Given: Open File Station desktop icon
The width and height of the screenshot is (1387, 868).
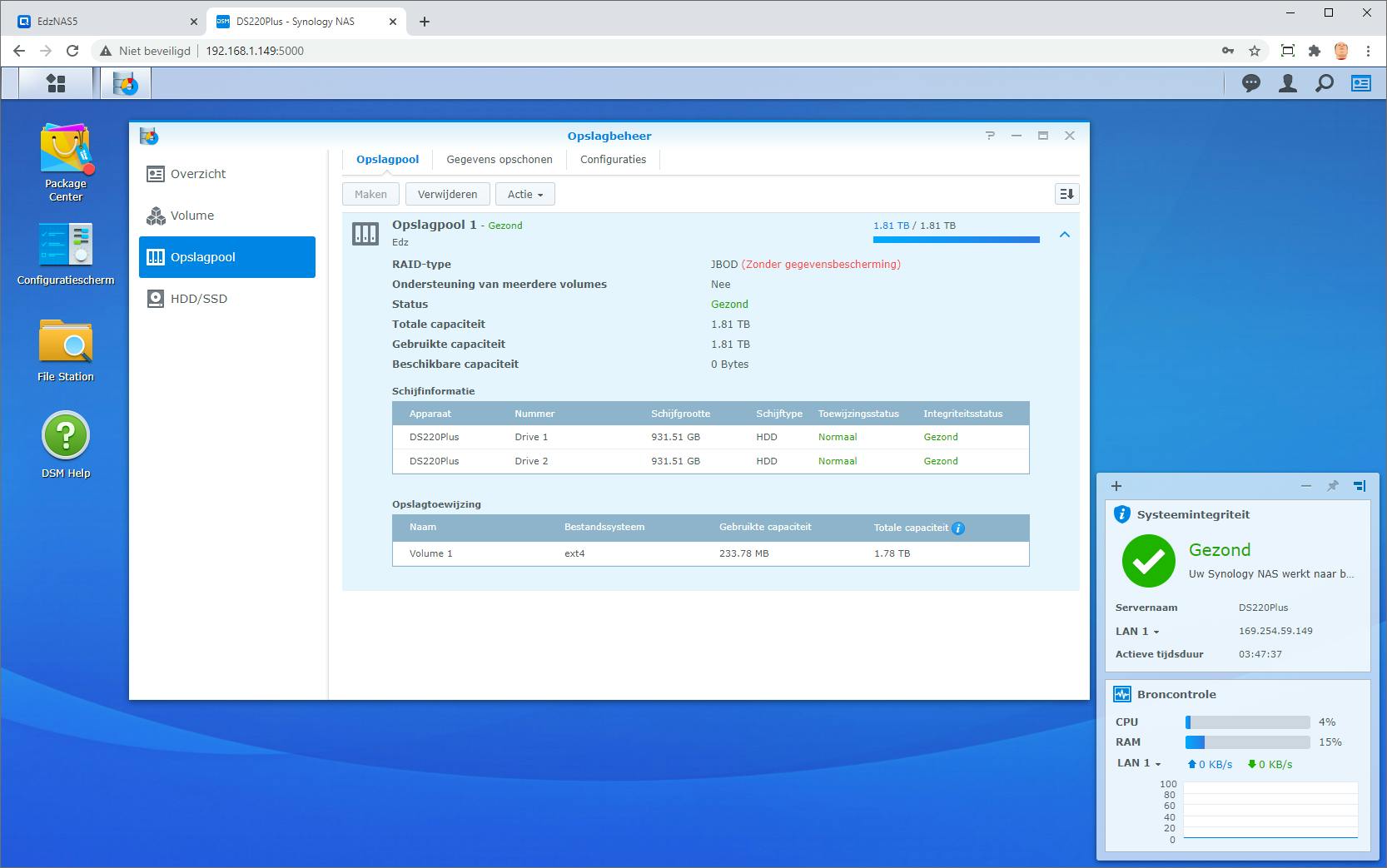Looking at the screenshot, I should point(65,341).
